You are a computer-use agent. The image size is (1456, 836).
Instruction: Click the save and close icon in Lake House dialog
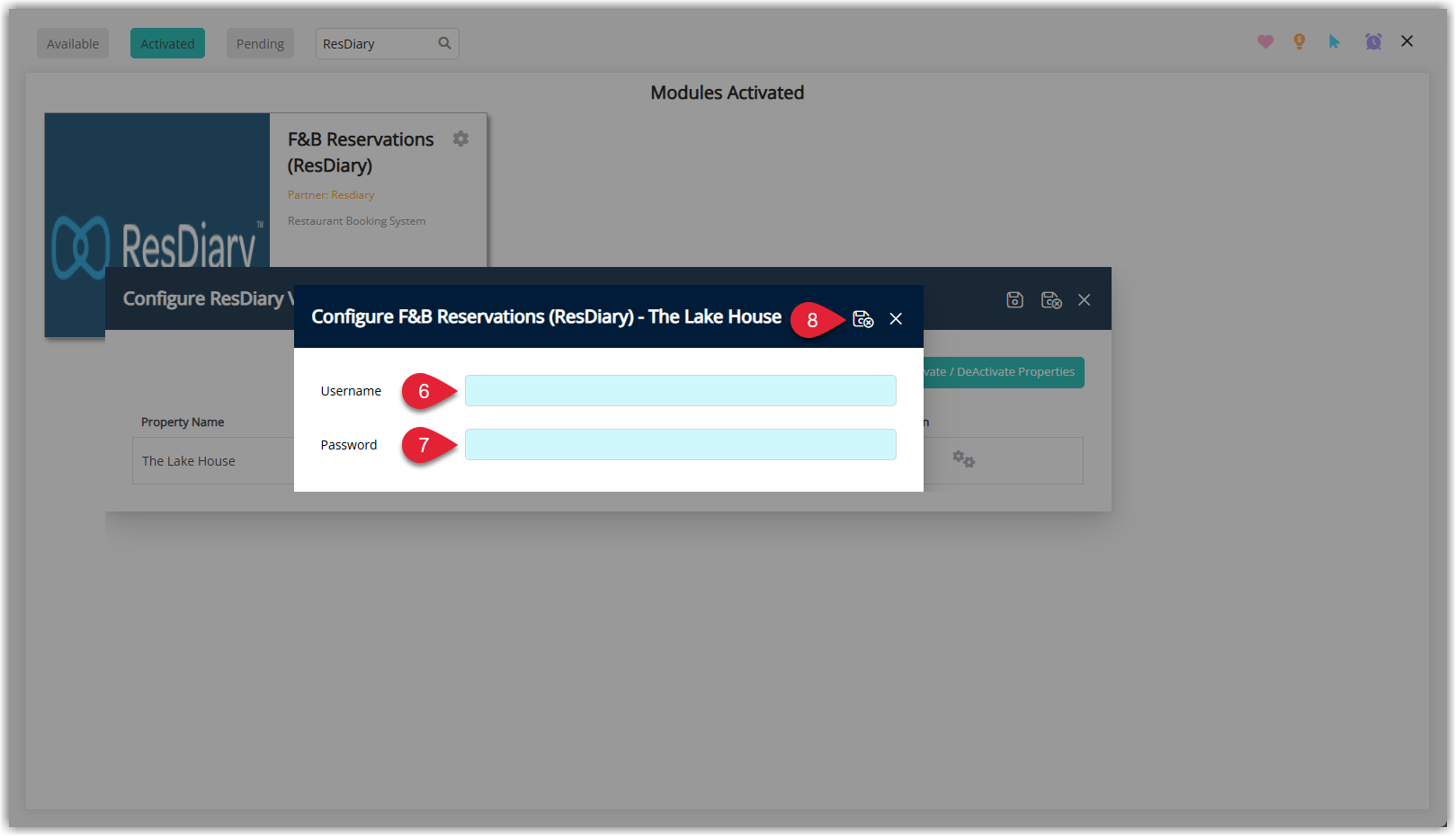pyautogui.click(x=862, y=319)
